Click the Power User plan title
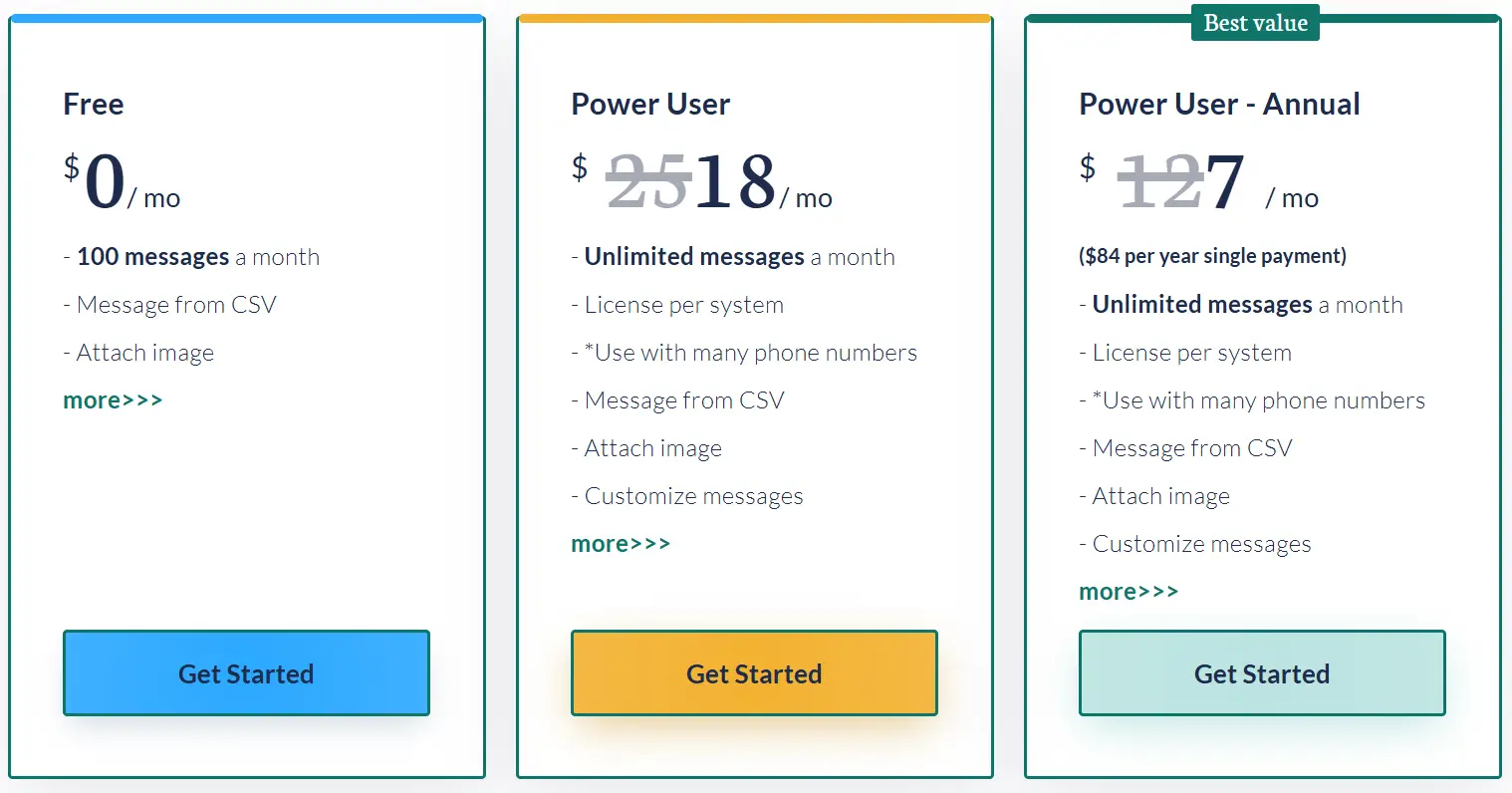The width and height of the screenshot is (1512, 793). pyautogui.click(x=650, y=104)
